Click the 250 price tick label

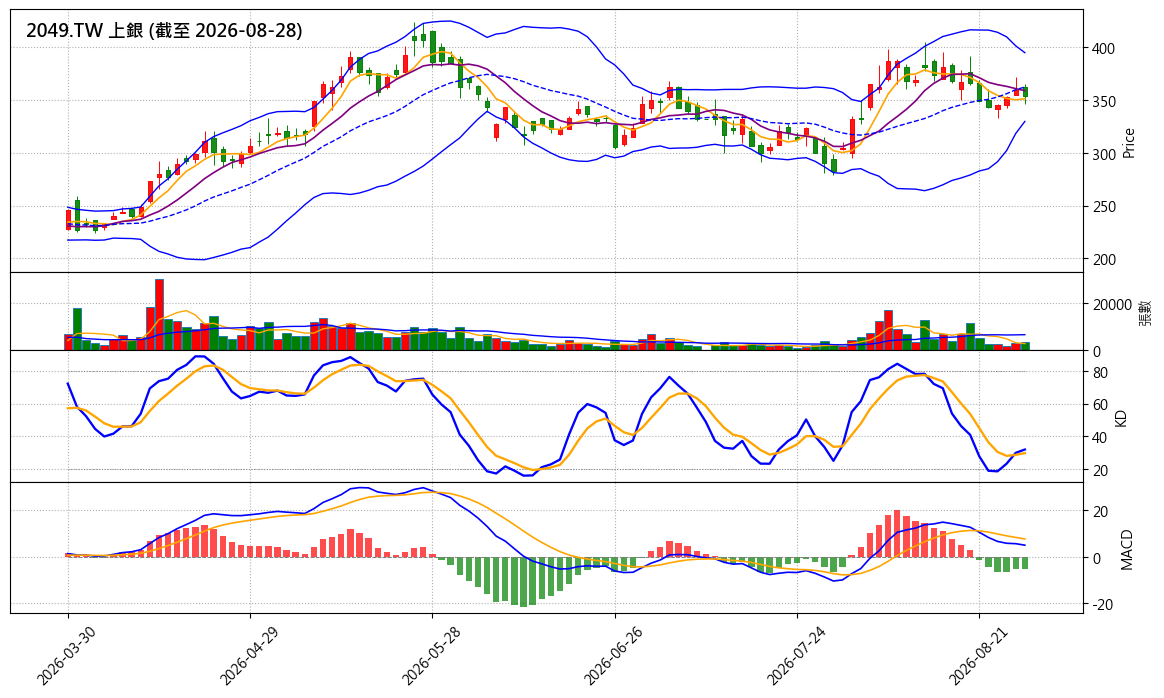[1102, 207]
